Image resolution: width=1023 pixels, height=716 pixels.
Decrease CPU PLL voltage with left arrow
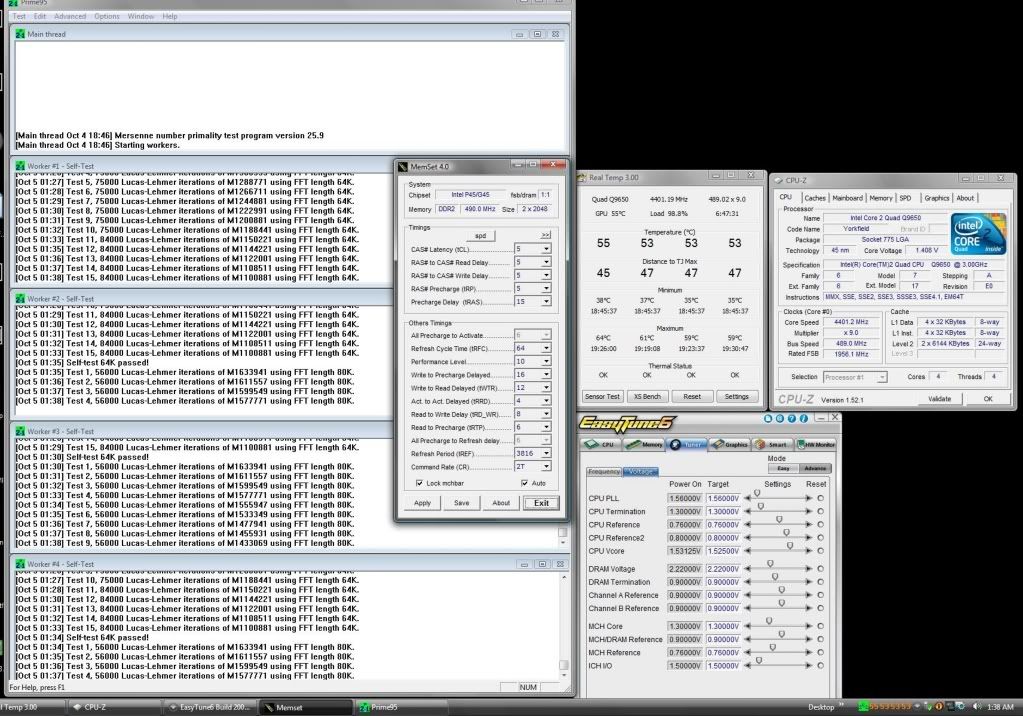[x=748, y=498]
